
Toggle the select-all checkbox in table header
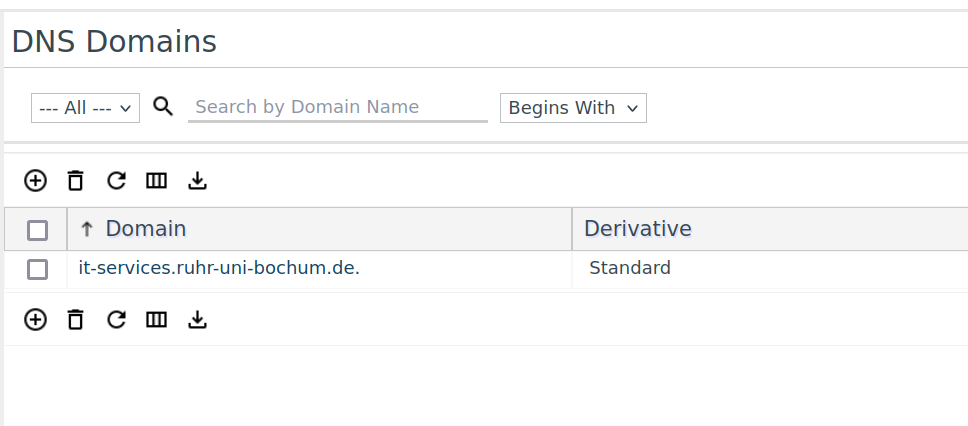(x=37, y=230)
